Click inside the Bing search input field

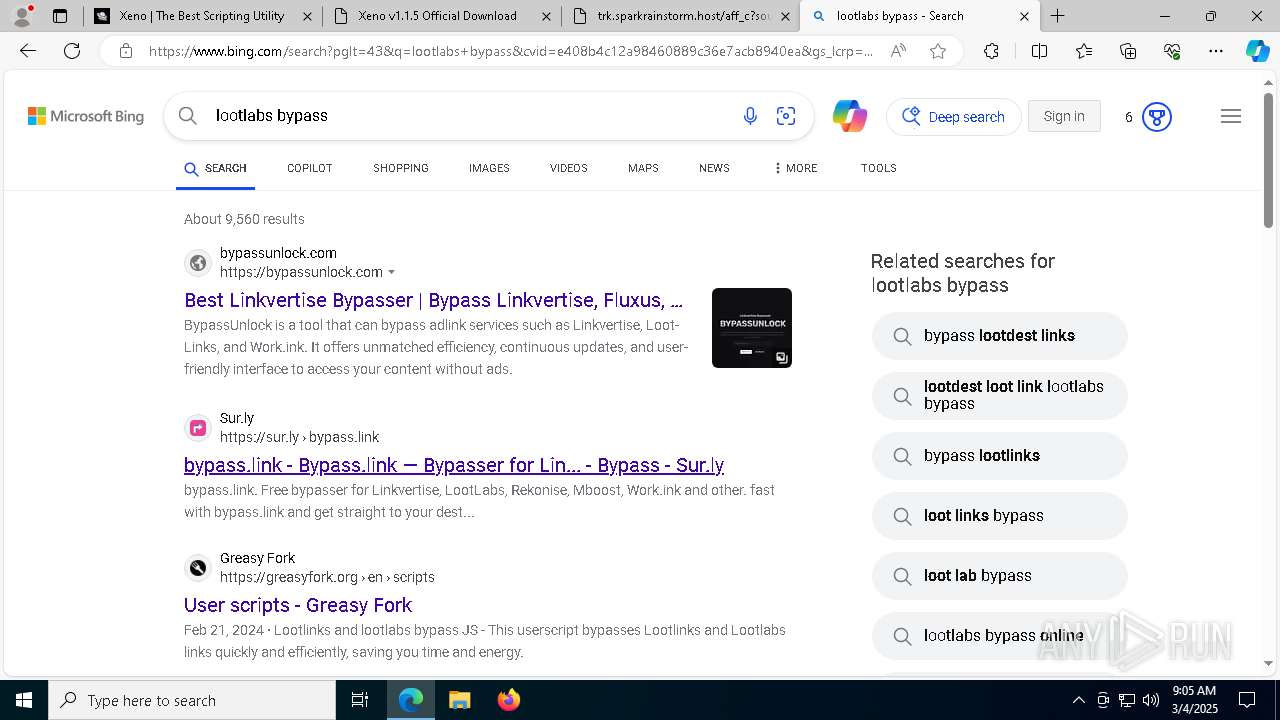point(470,116)
